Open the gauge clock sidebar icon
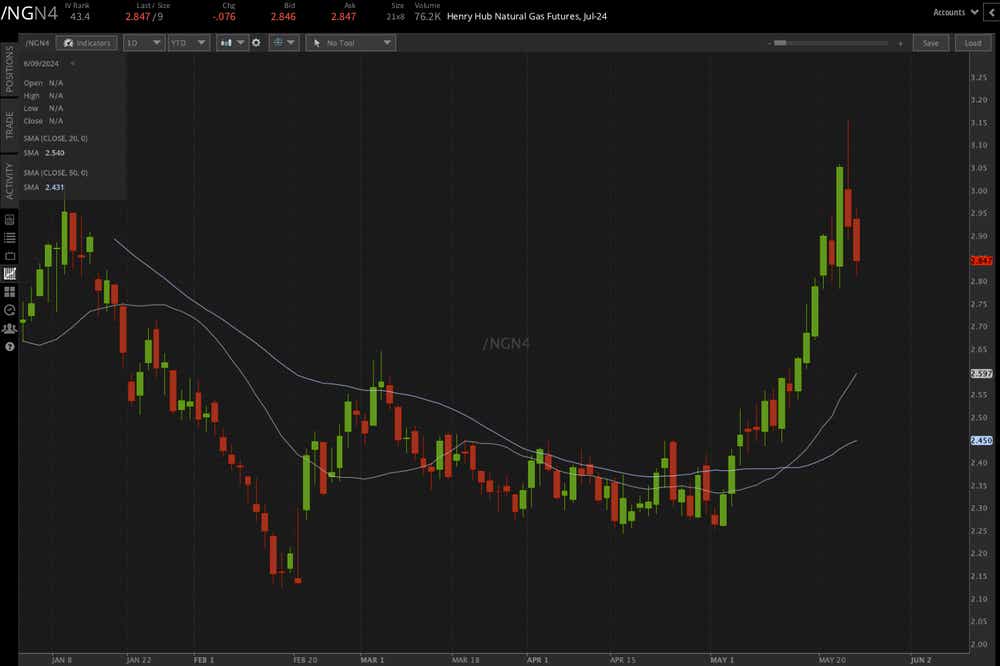The image size is (1000, 666). (10, 310)
